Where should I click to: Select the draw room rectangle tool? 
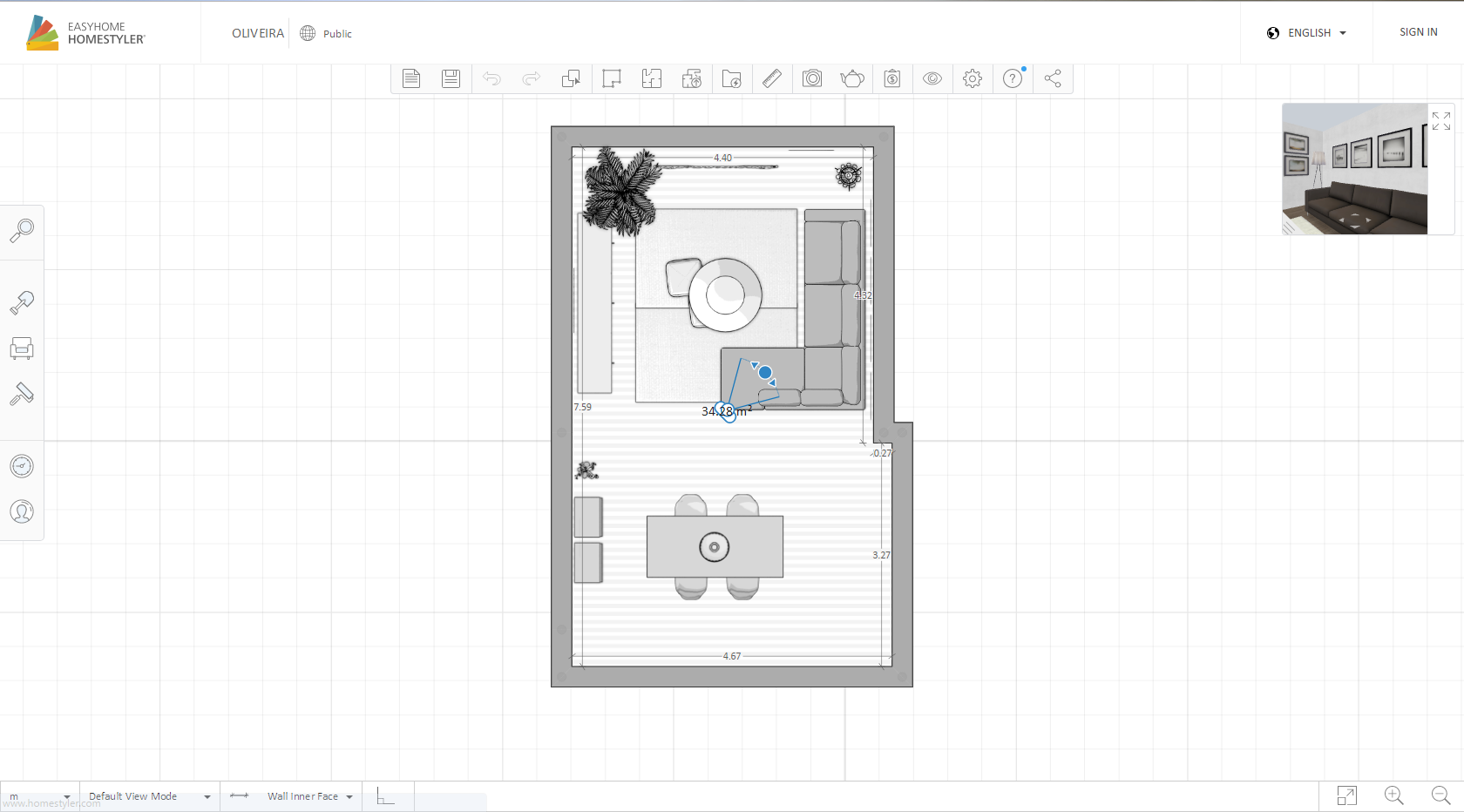pyautogui.click(x=612, y=78)
